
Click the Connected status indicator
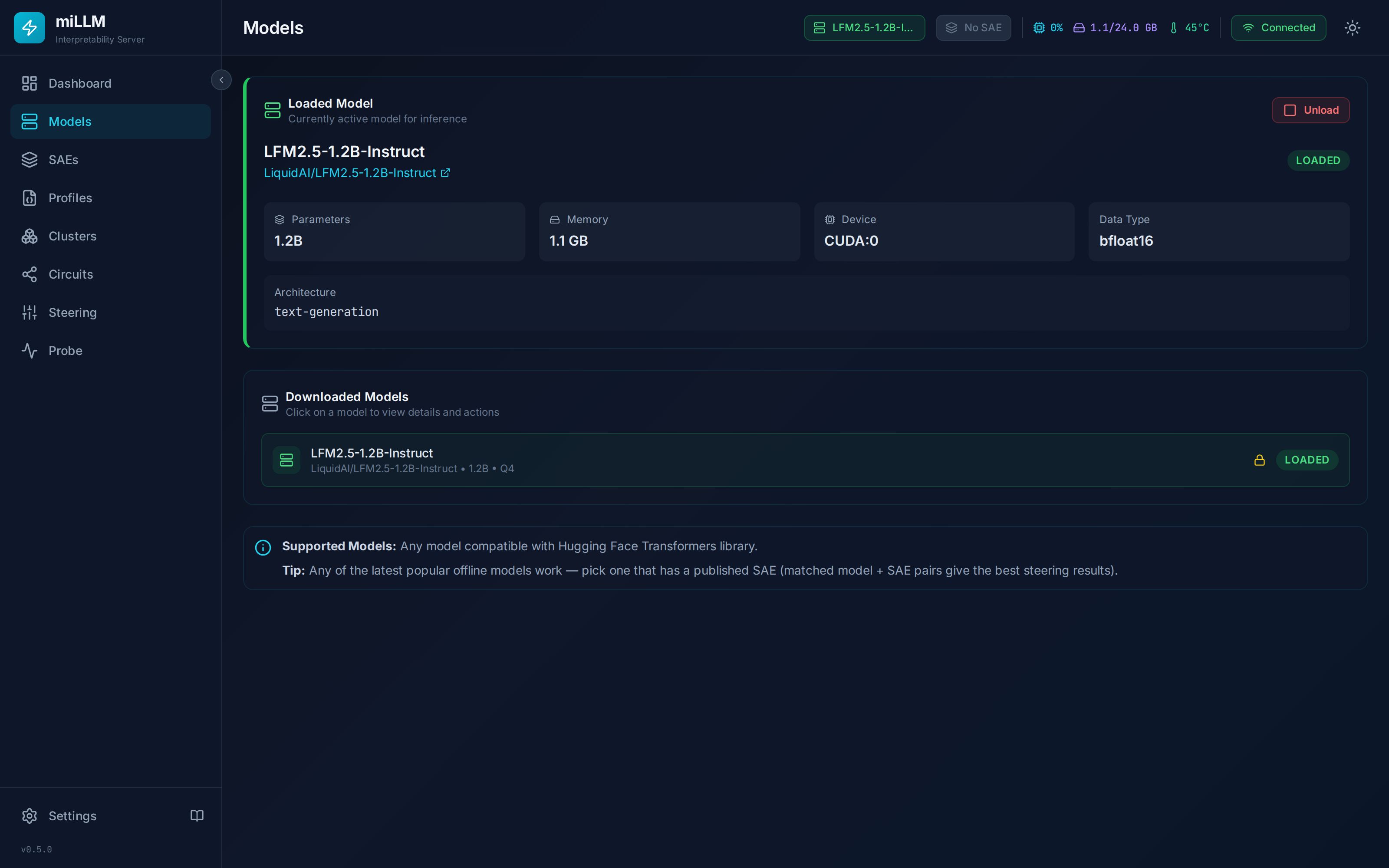tap(1278, 27)
